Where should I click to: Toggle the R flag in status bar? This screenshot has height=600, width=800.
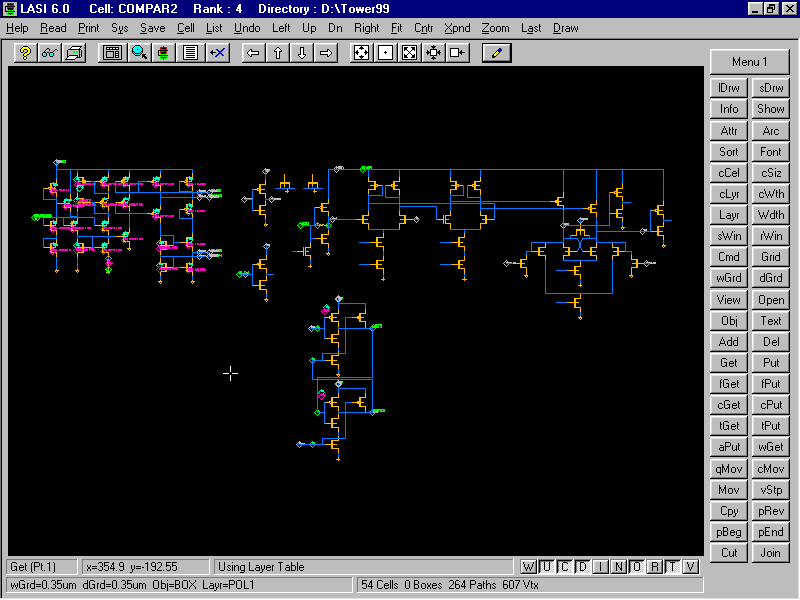pos(655,567)
